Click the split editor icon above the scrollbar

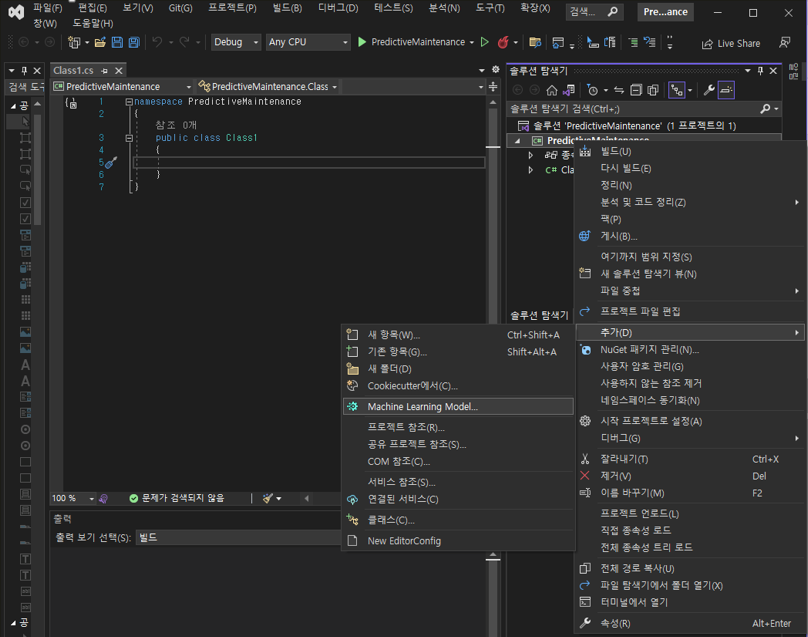tap(493, 87)
